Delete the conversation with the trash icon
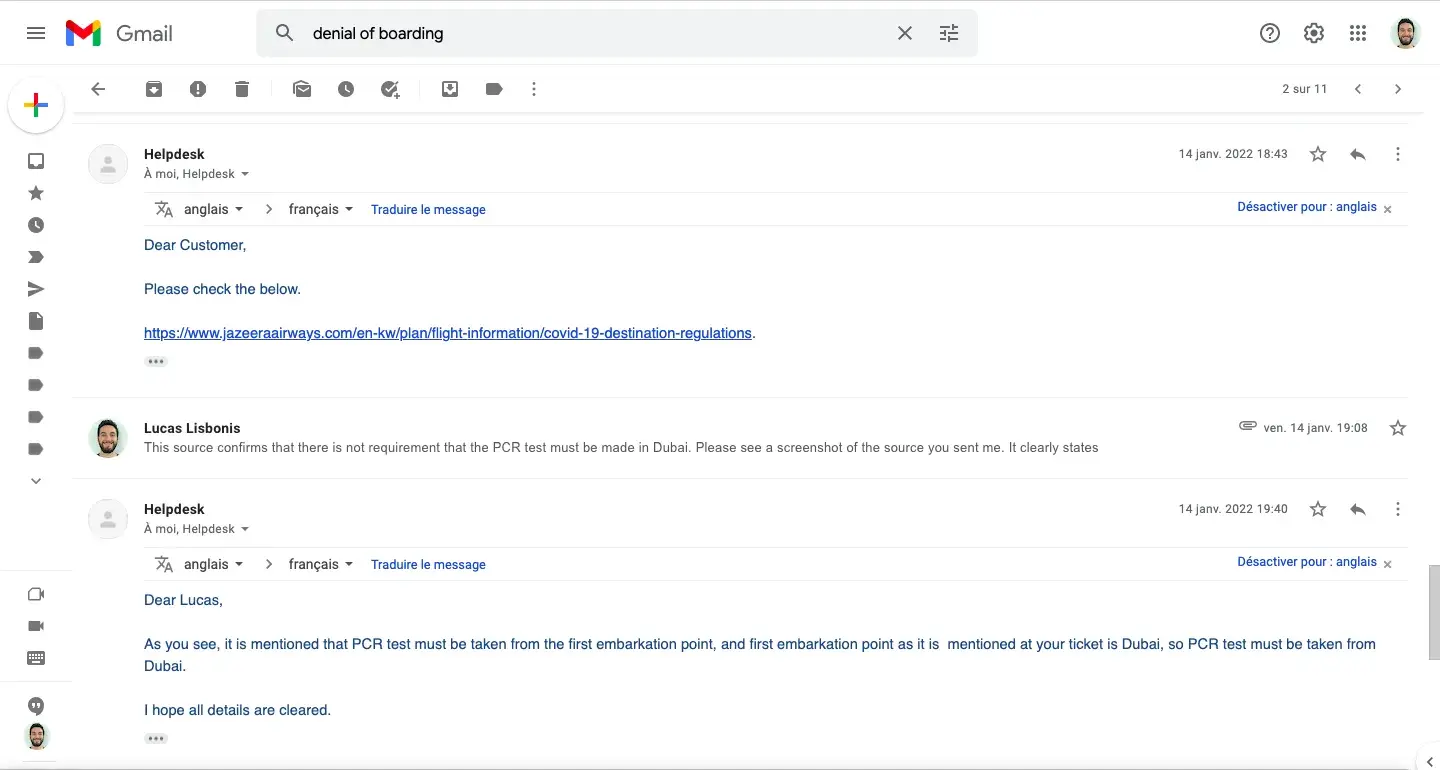Viewport: 1440px width, 770px height. pyautogui.click(x=242, y=89)
